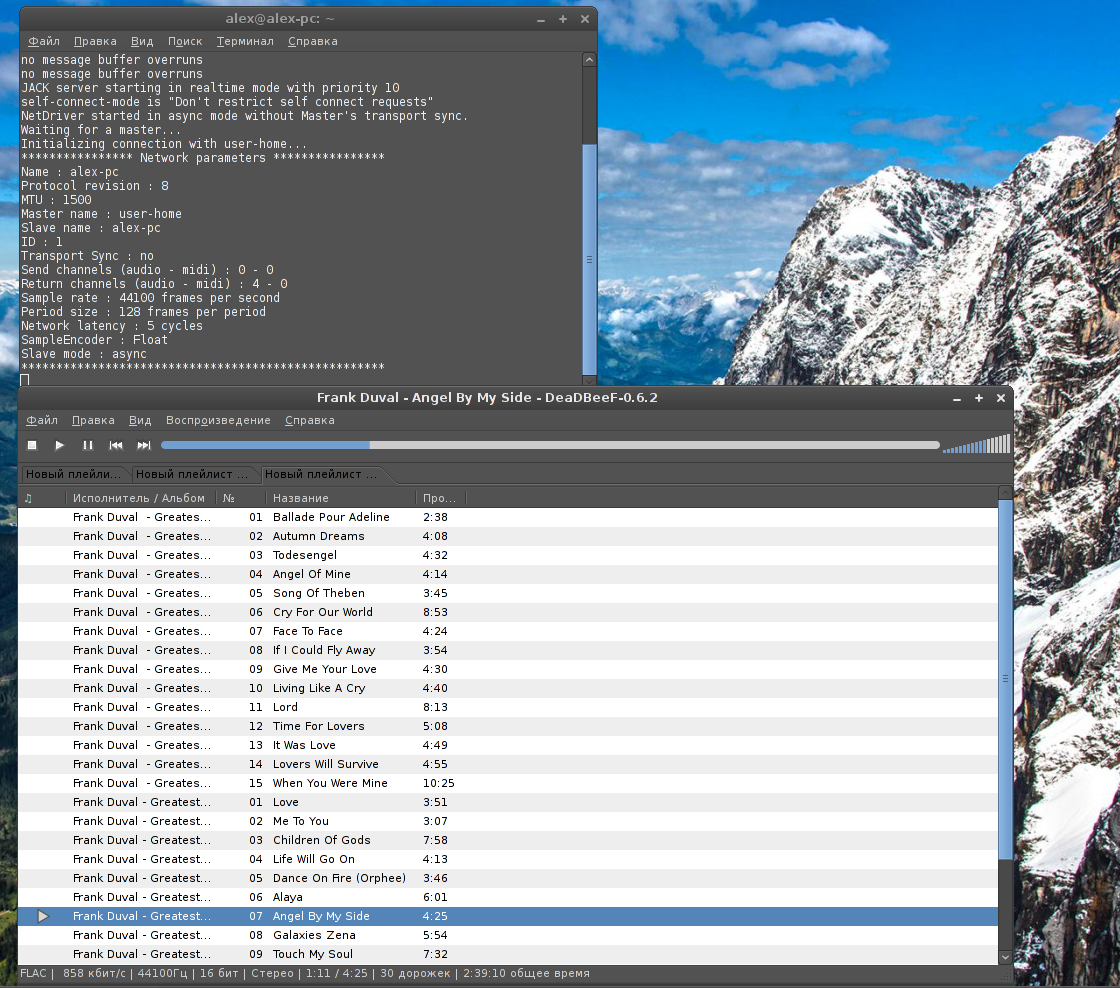Viewport: 1120px width, 988px height.
Task: Sort by Исполнитель / Альбом column
Action: (138, 498)
